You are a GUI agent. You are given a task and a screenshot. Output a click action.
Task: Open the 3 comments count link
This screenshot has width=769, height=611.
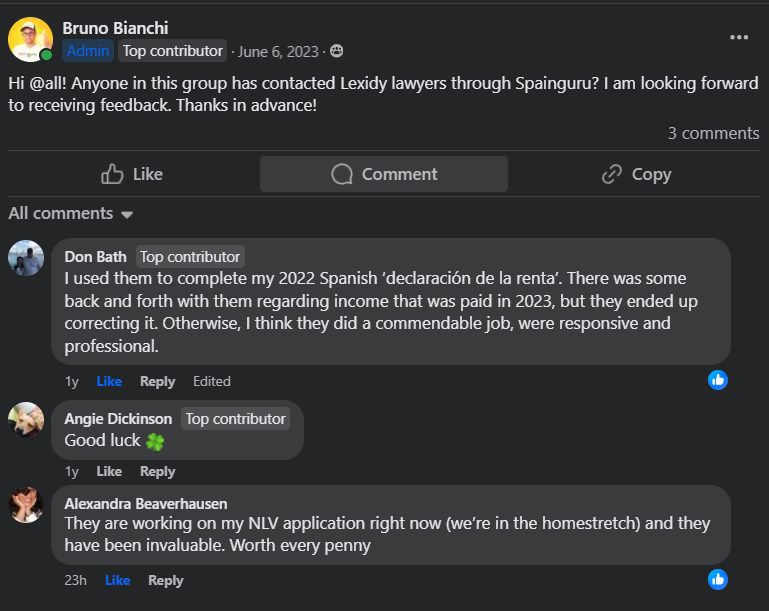click(x=713, y=133)
